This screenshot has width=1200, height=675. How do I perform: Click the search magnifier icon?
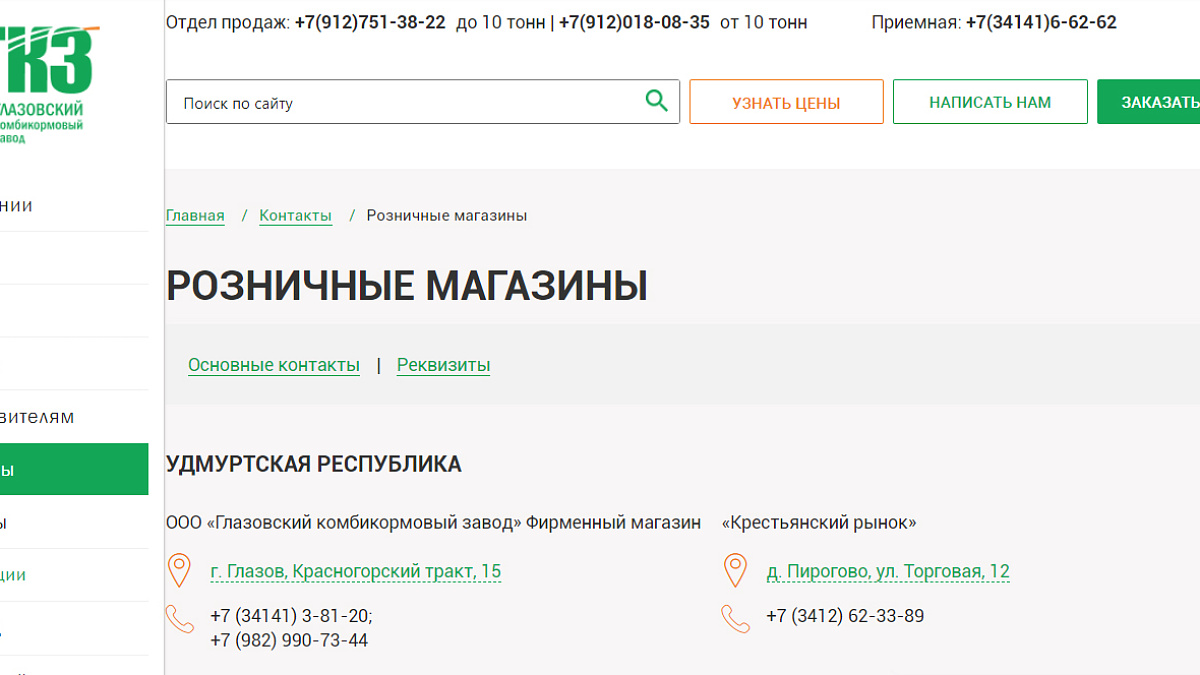pyautogui.click(x=657, y=101)
